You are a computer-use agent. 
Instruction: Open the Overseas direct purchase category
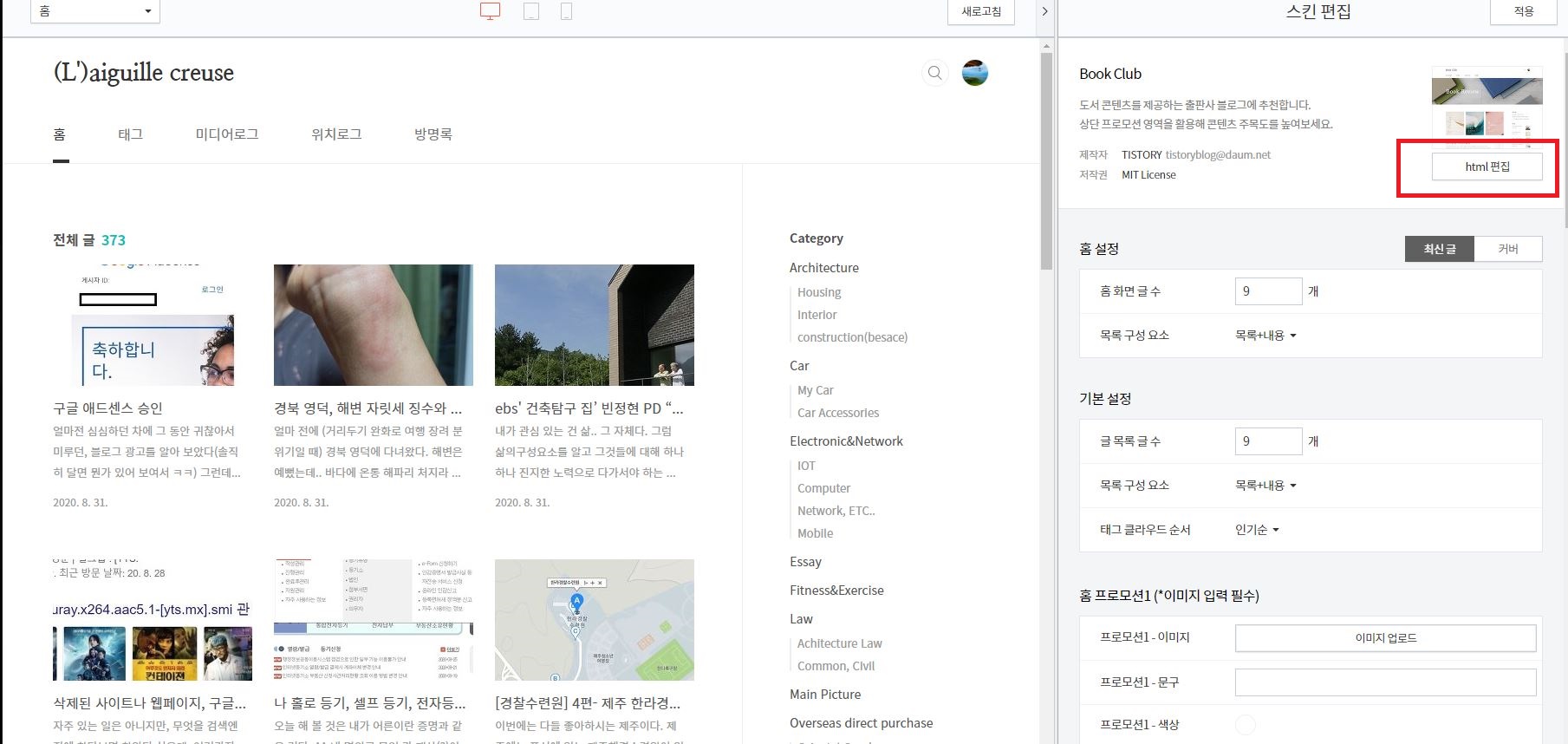pos(862,723)
